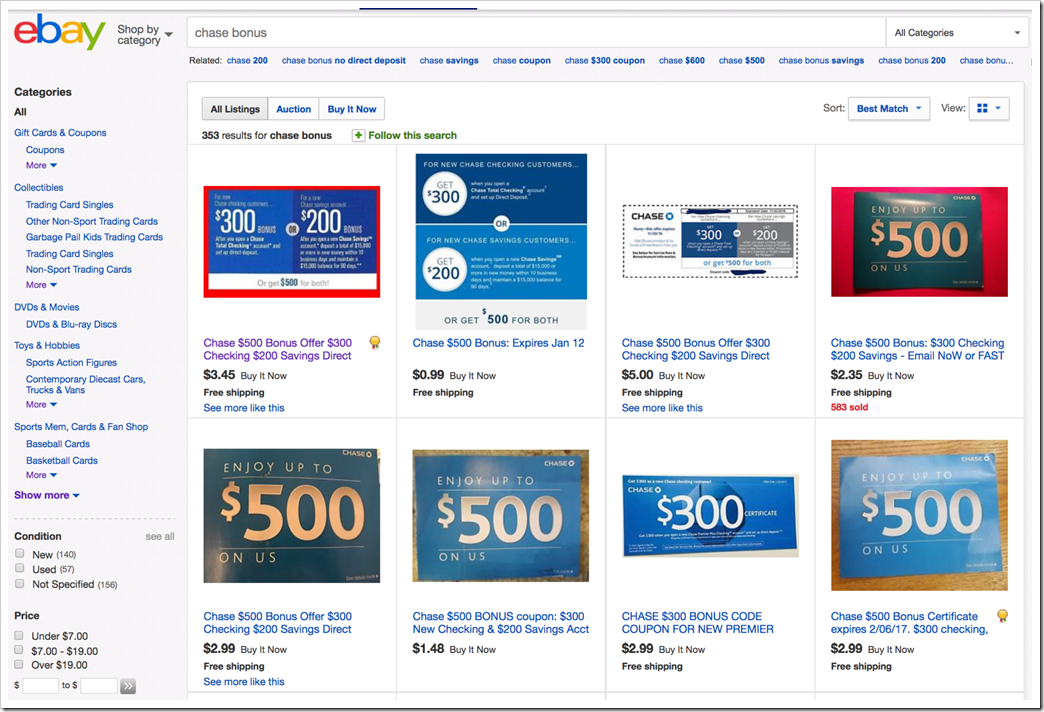Open thumbnail of $3.45 red-bordered Chase listing
Screen dimensions: 1044x712
pyautogui.click(x=292, y=242)
